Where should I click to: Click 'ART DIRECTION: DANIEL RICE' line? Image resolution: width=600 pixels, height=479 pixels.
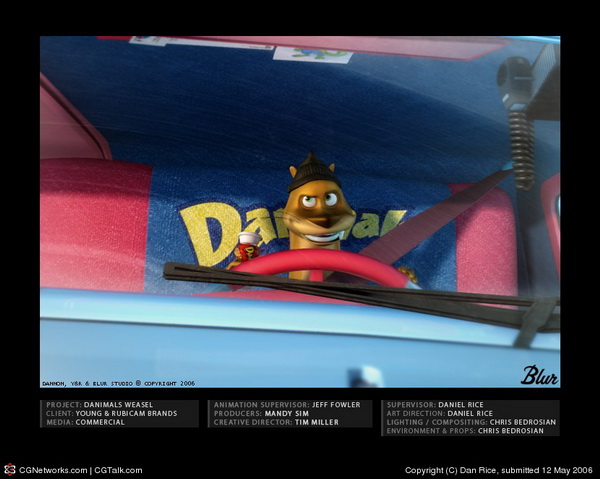[x=440, y=414]
